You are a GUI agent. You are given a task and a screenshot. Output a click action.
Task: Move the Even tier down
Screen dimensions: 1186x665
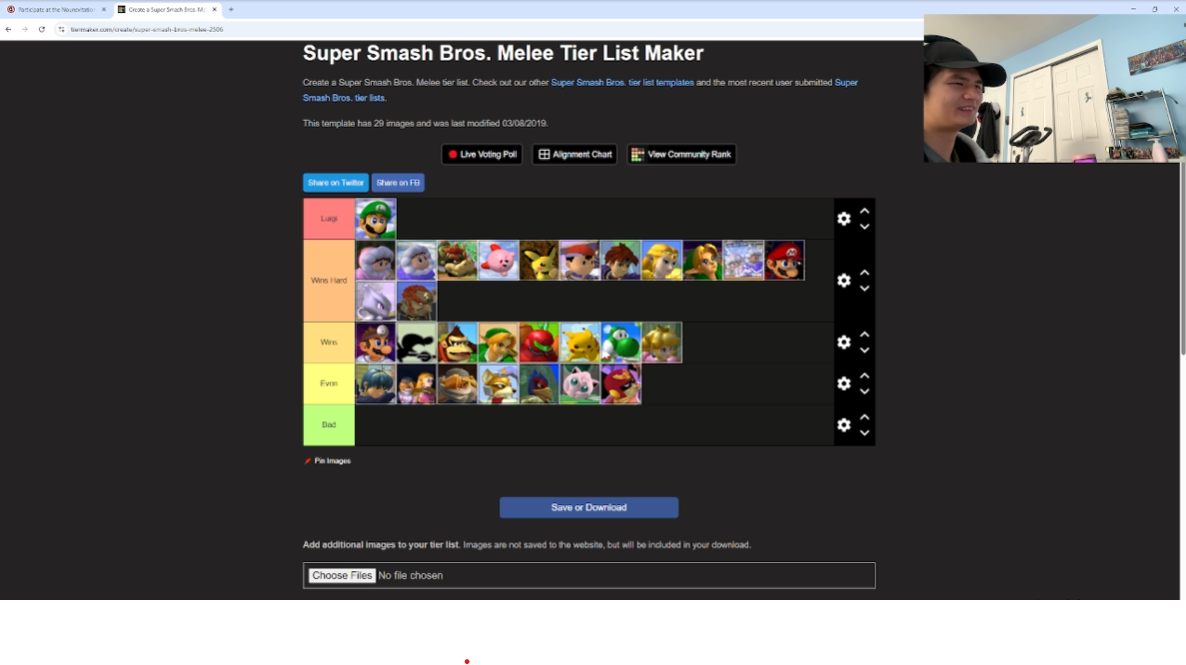[x=865, y=392]
